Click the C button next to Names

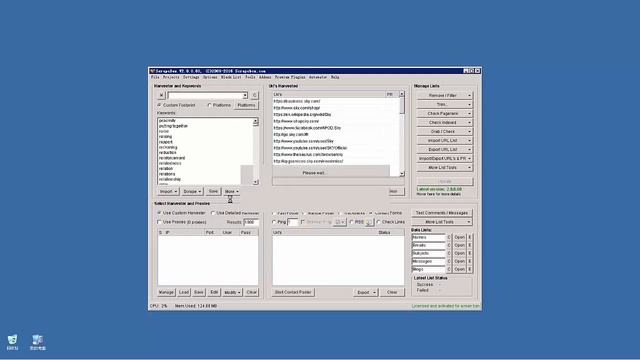pyautogui.click(x=449, y=237)
